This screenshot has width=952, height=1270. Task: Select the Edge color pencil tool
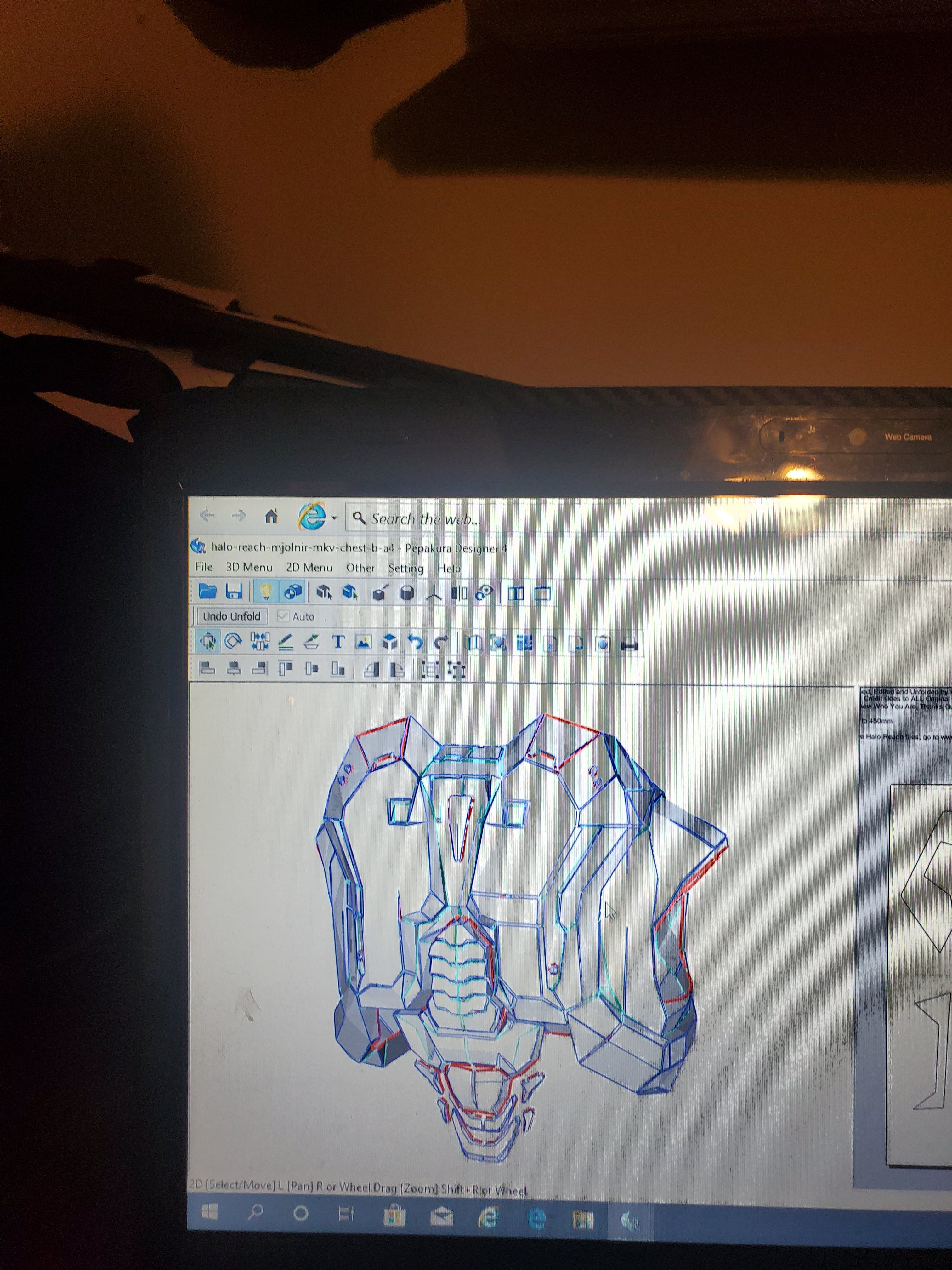click(312, 642)
